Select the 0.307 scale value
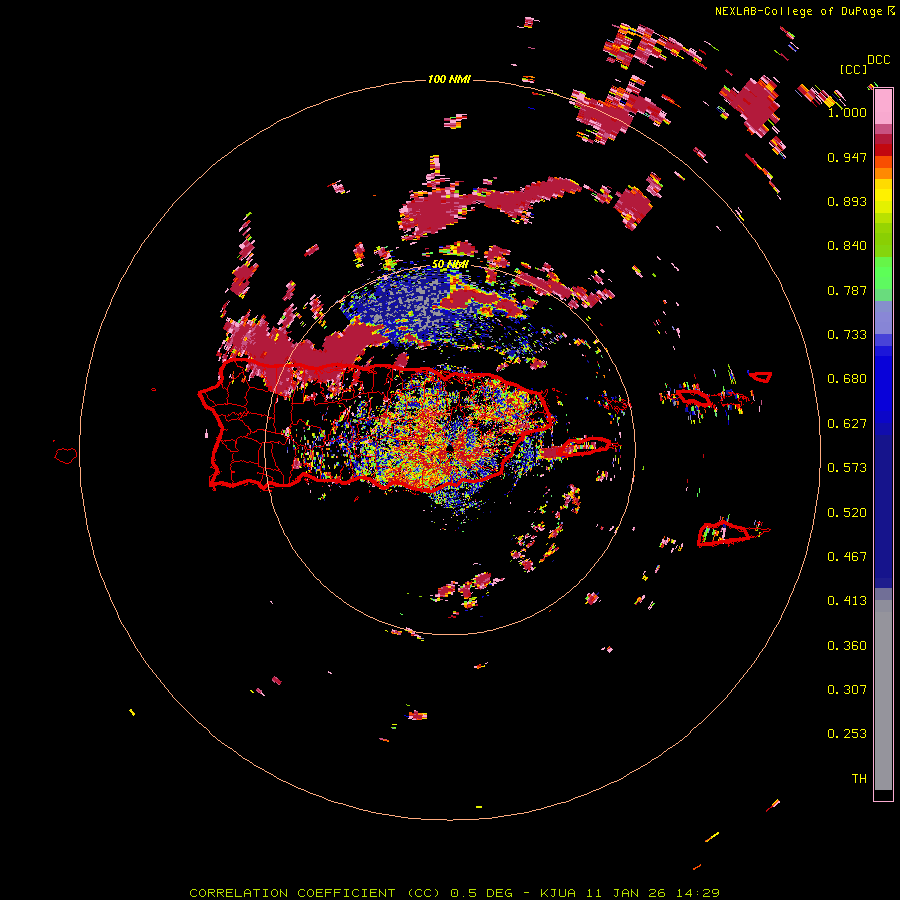 [847, 690]
